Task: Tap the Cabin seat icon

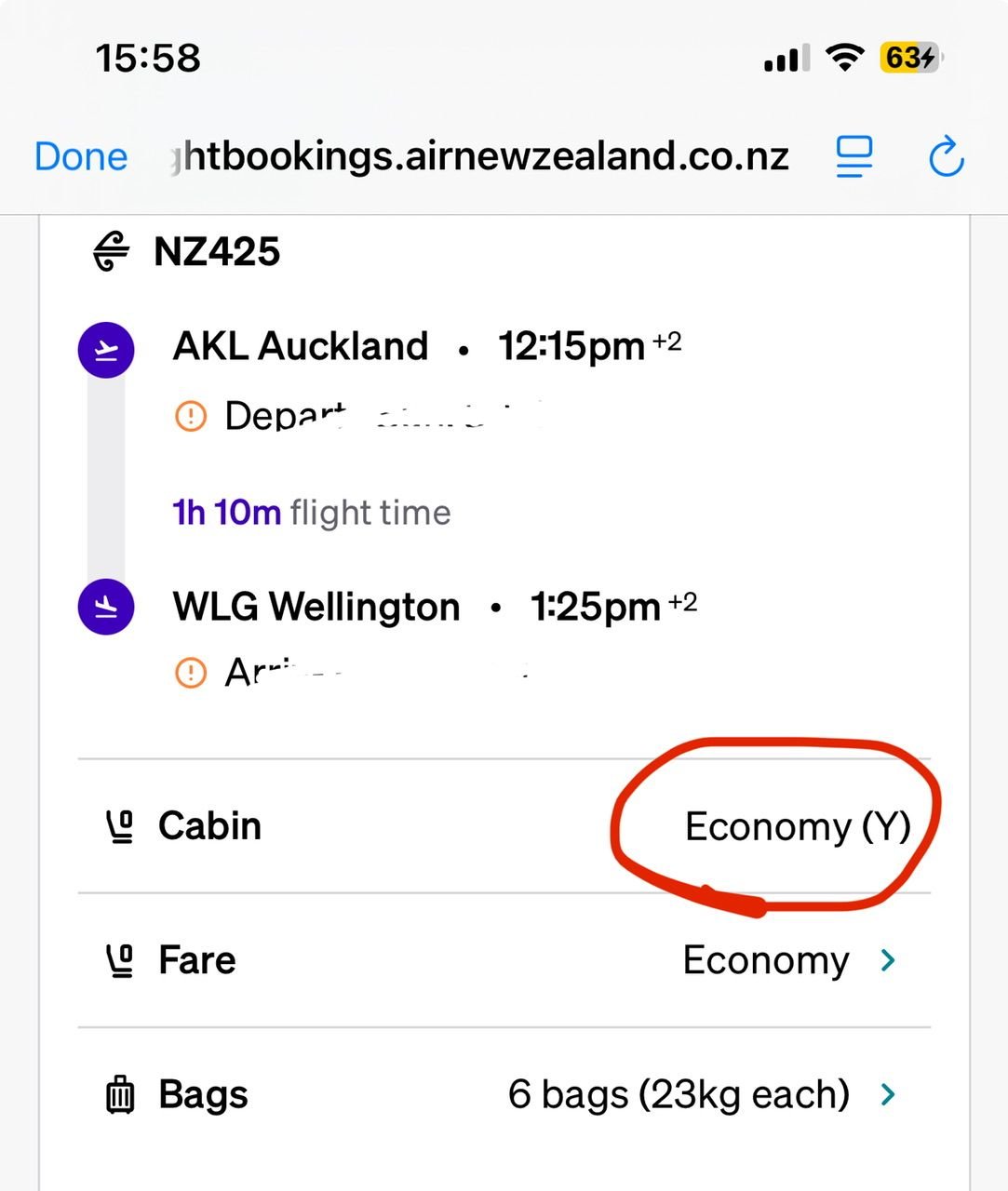Action: pyautogui.click(x=119, y=826)
